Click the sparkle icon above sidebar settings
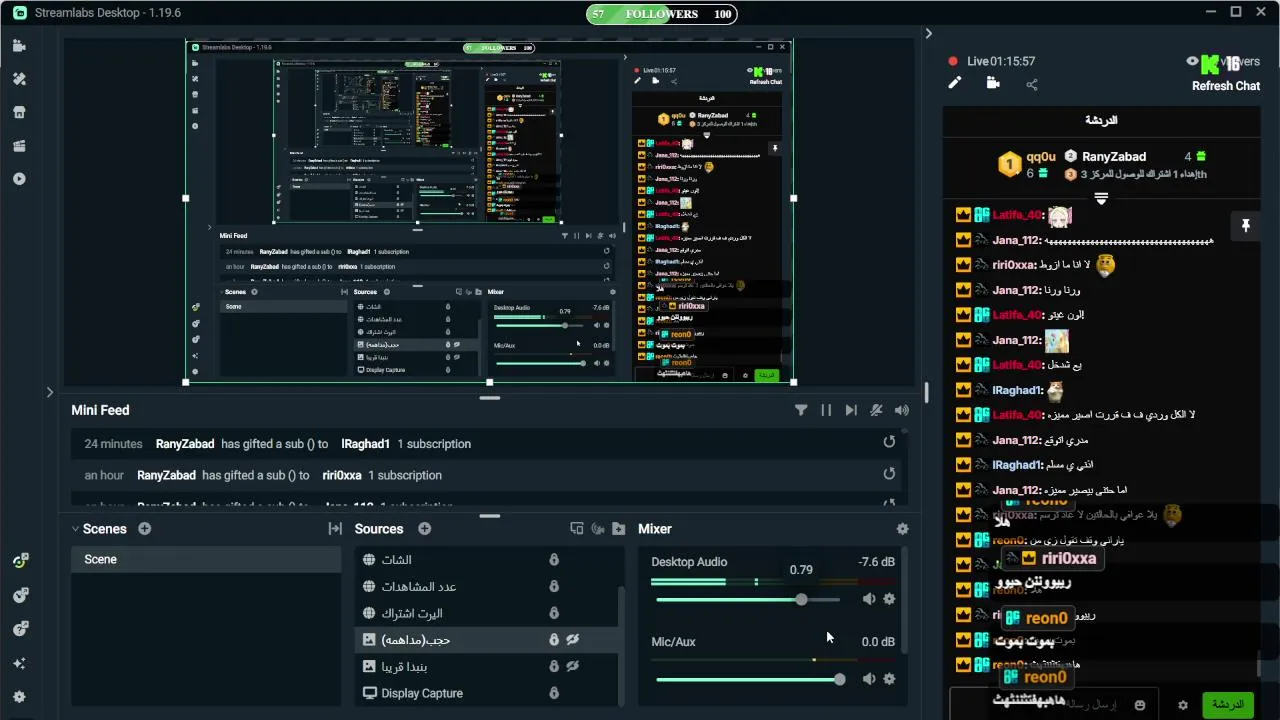The height and width of the screenshot is (720, 1280). (19, 663)
